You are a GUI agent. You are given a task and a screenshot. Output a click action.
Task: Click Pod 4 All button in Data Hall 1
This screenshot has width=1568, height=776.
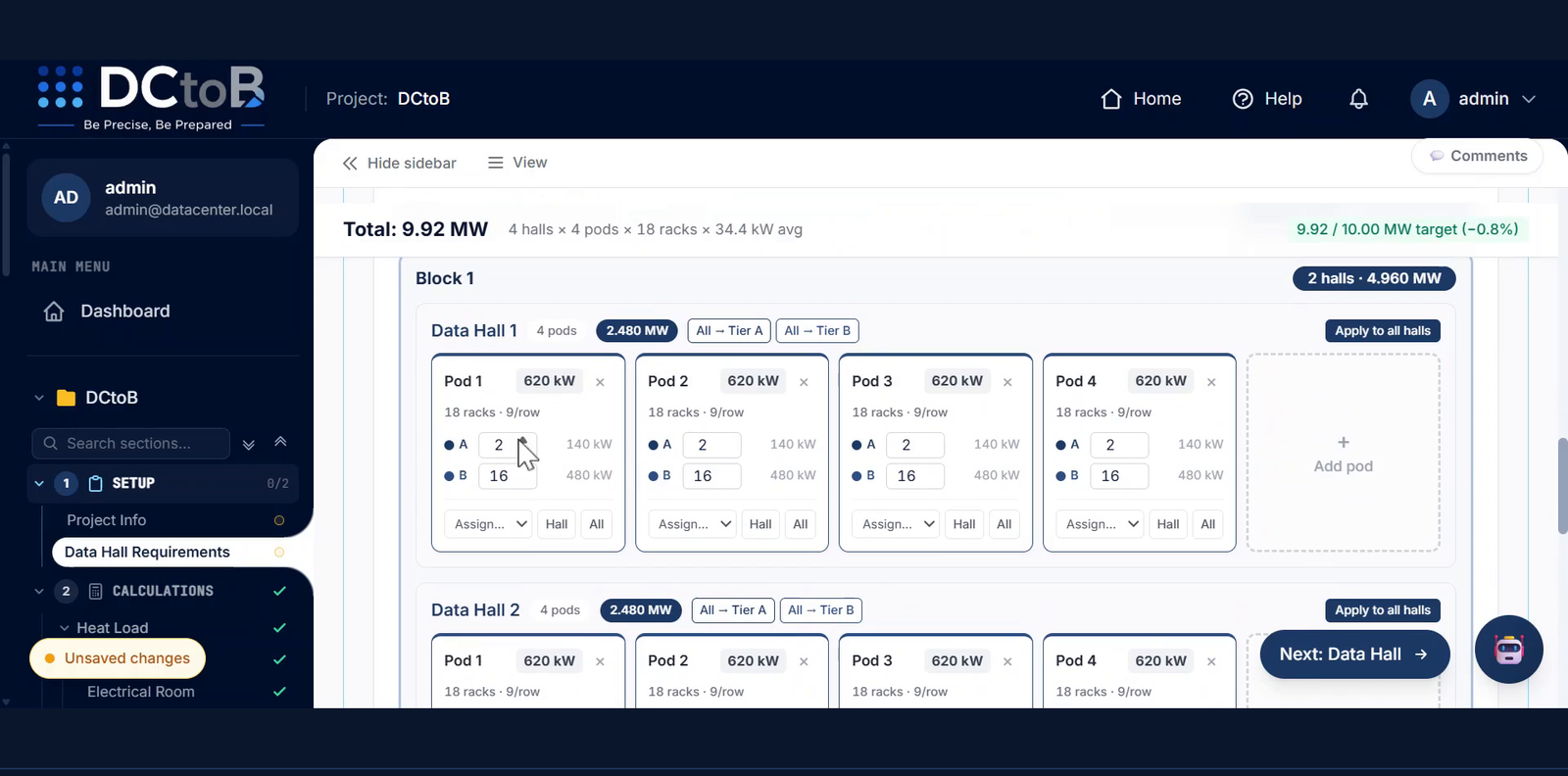(x=1208, y=524)
